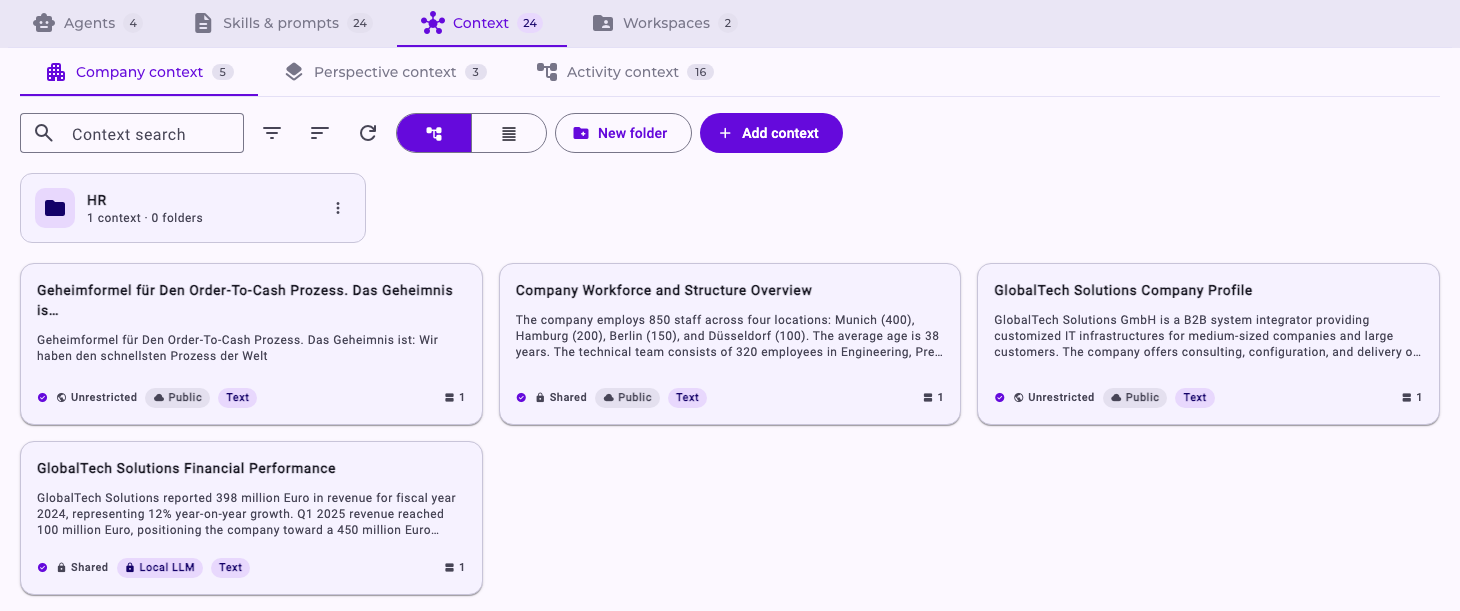
Task: Click the Context search field
Action: pos(132,133)
